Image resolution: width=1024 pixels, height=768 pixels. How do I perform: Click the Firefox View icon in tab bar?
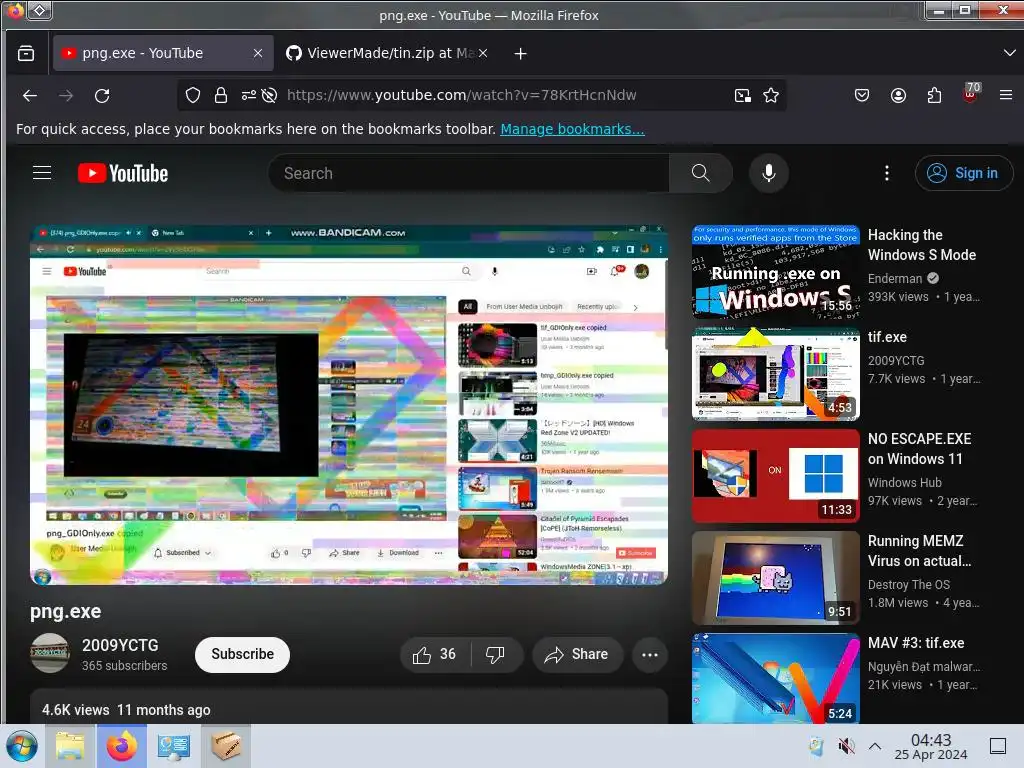tap(26, 54)
